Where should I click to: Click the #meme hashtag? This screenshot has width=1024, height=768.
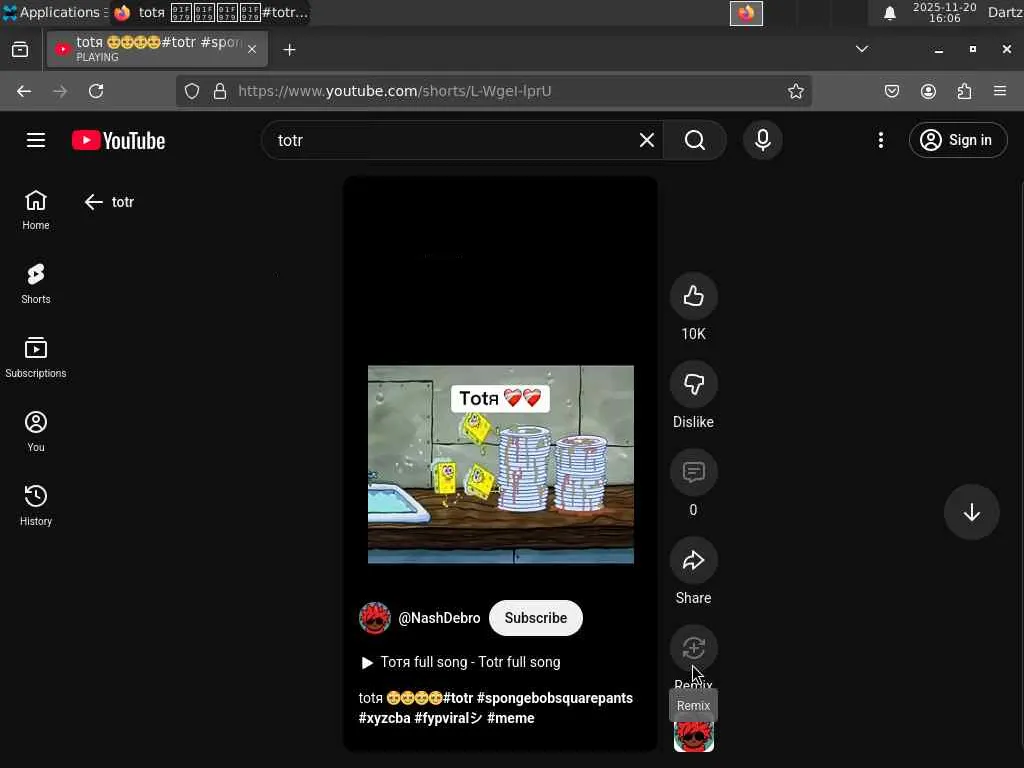511,718
